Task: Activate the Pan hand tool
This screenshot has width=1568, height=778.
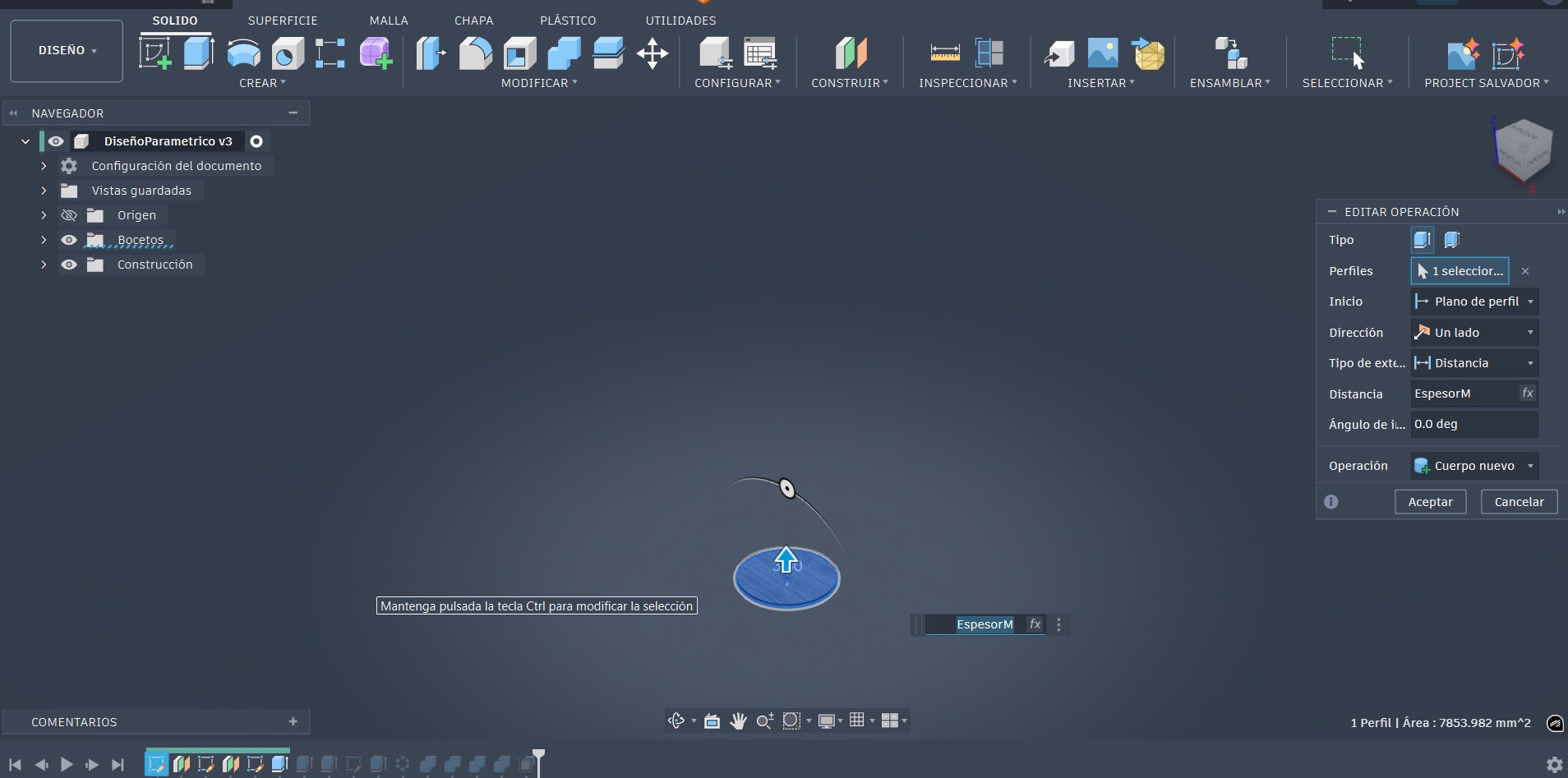Action: (738, 720)
